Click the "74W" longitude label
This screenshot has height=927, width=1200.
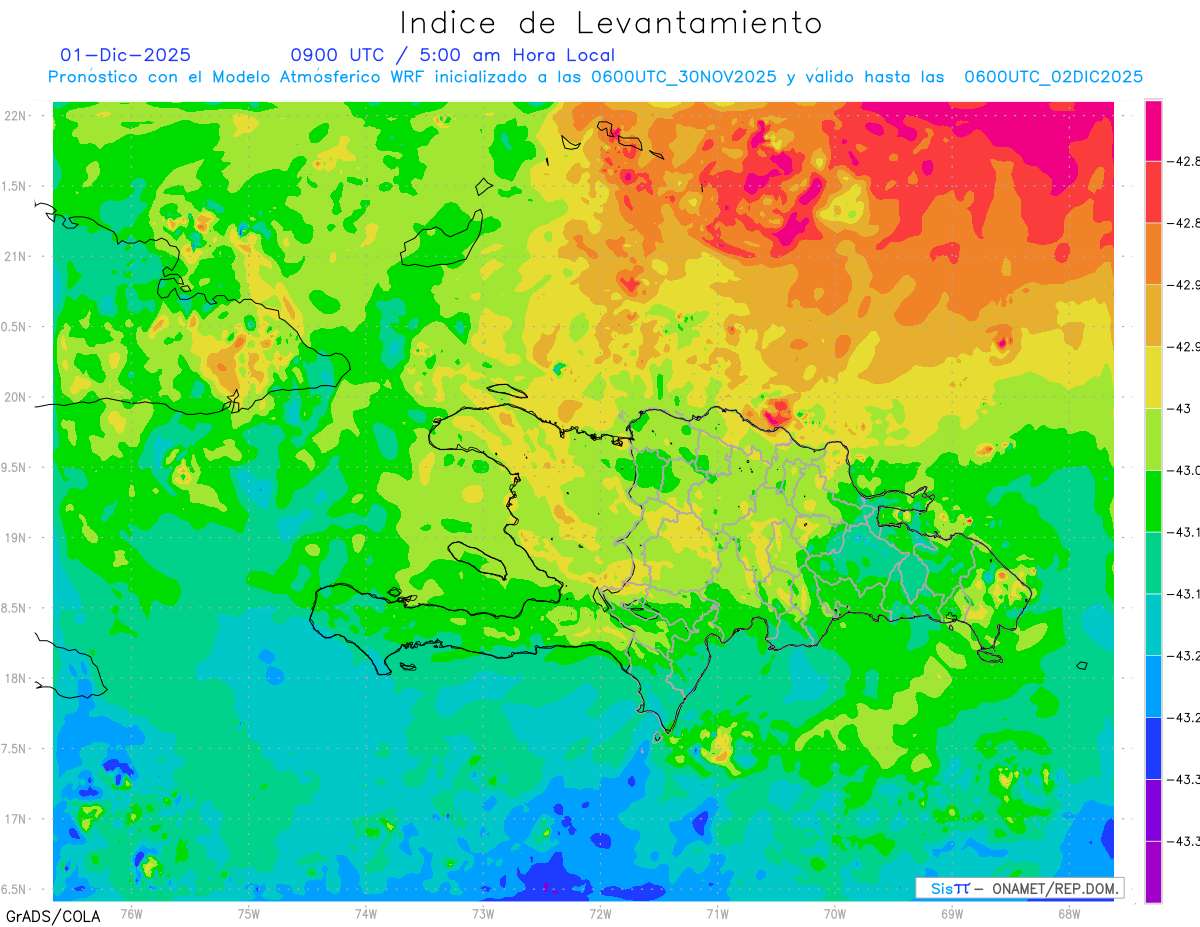coord(365,913)
